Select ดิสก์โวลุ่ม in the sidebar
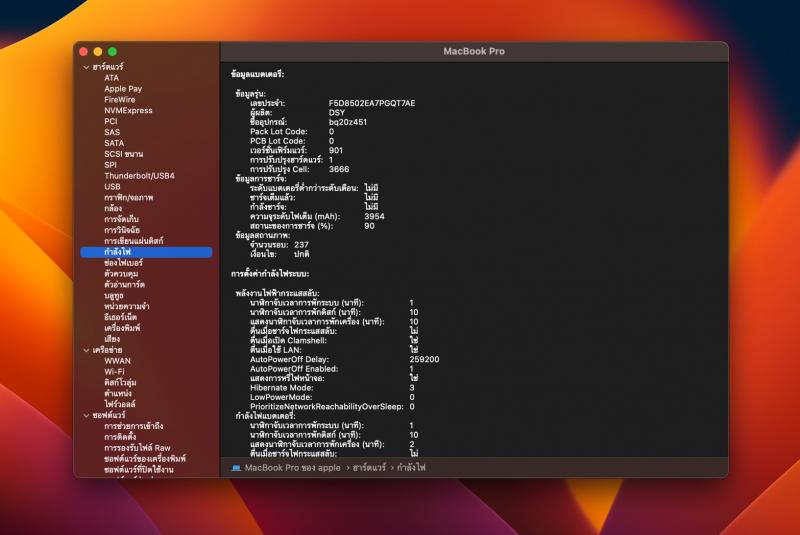The width and height of the screenshot is (800, 535). (120, 383)
